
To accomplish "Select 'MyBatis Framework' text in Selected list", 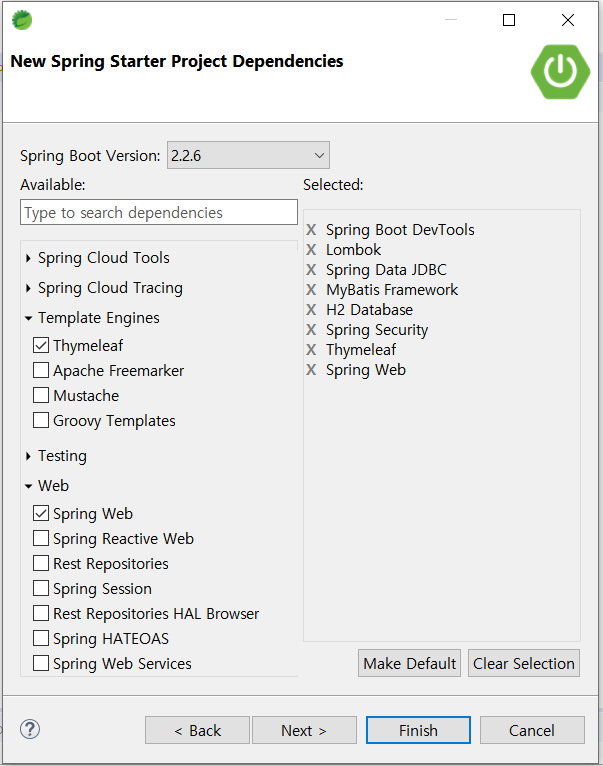I will tap(392, 290).
